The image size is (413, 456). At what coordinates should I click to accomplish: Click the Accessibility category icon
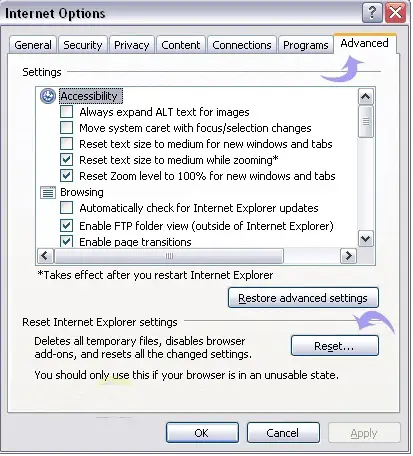click(x=48, y=96)
